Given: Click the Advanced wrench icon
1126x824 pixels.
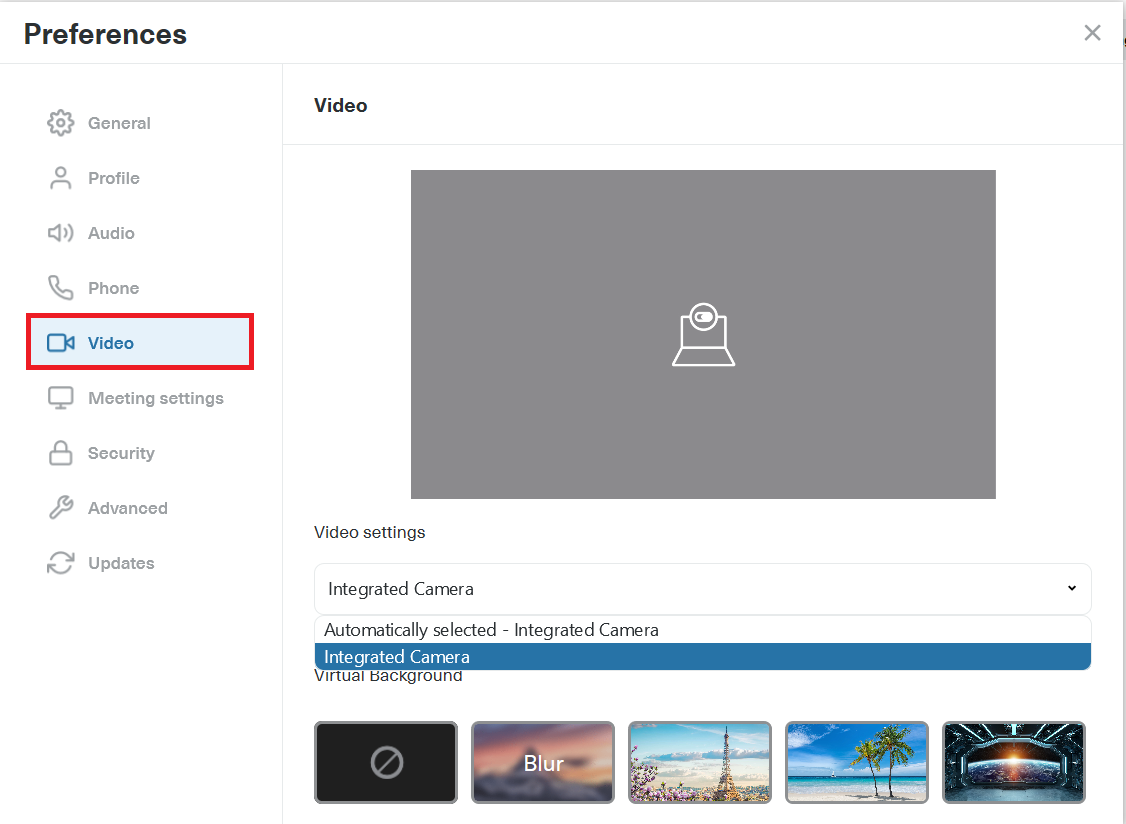Looking at the screenshot, I should click(61, 508).
